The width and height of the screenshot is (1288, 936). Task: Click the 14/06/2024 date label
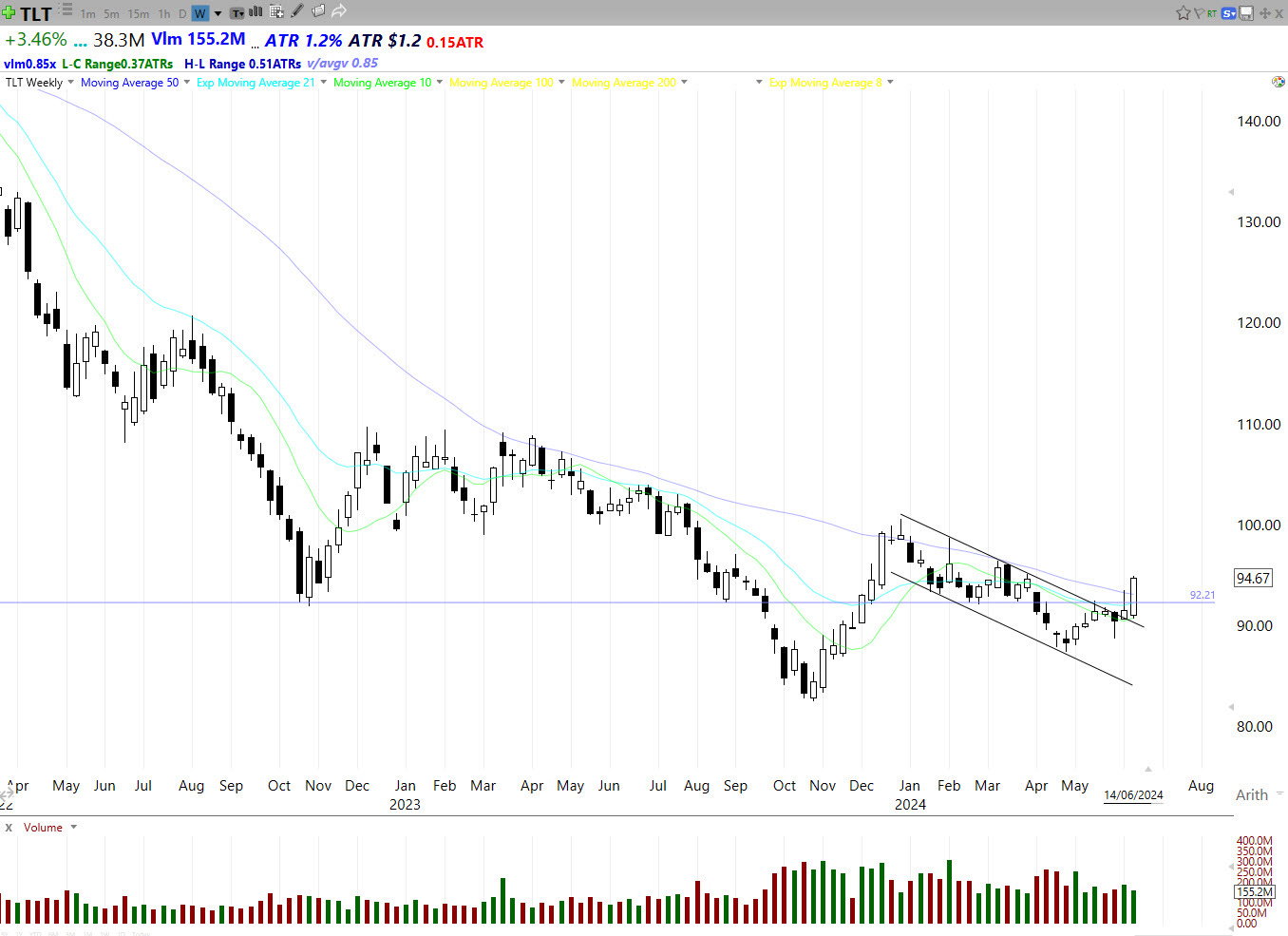point(1133,795)
